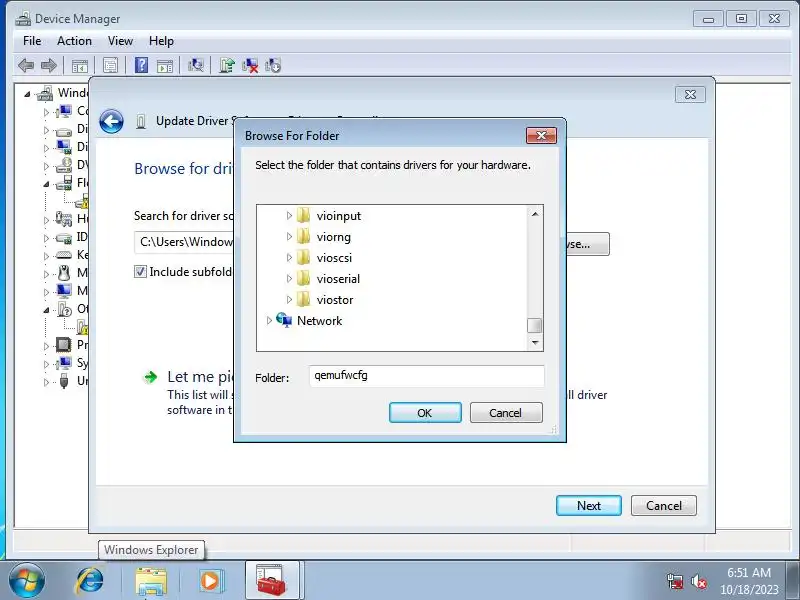Collapse the Other devices node in Device Manager
The height and width of the screenshot is (600, 800).
(x=46, y=310)
